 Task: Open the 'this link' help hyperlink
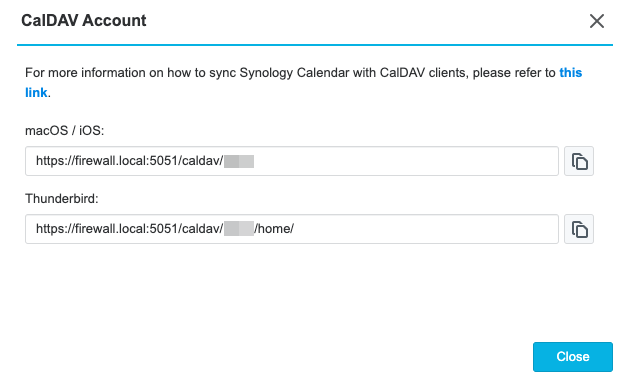click(570, 73)
